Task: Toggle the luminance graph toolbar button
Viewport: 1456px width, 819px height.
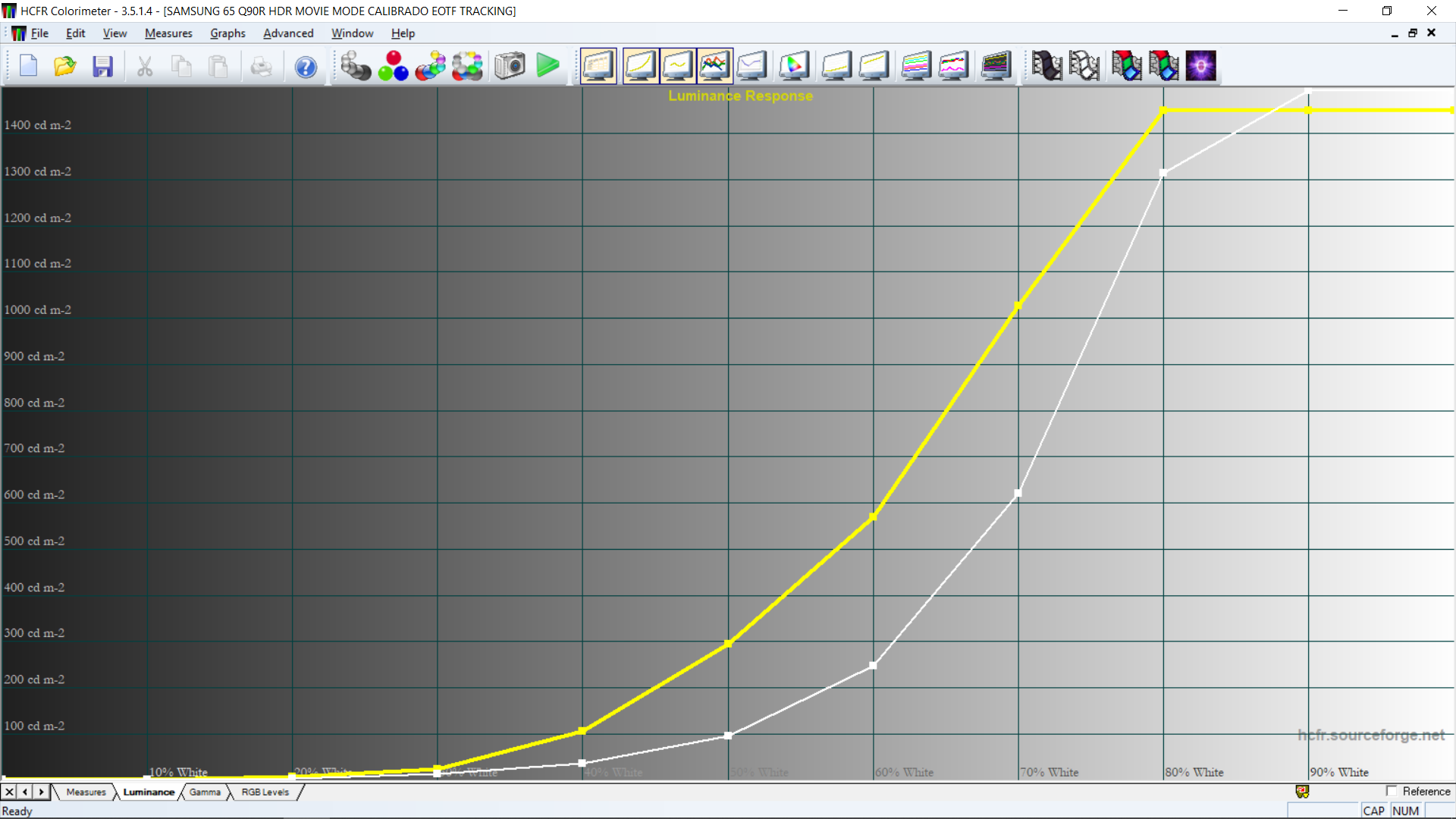Action: pos(640,66)
